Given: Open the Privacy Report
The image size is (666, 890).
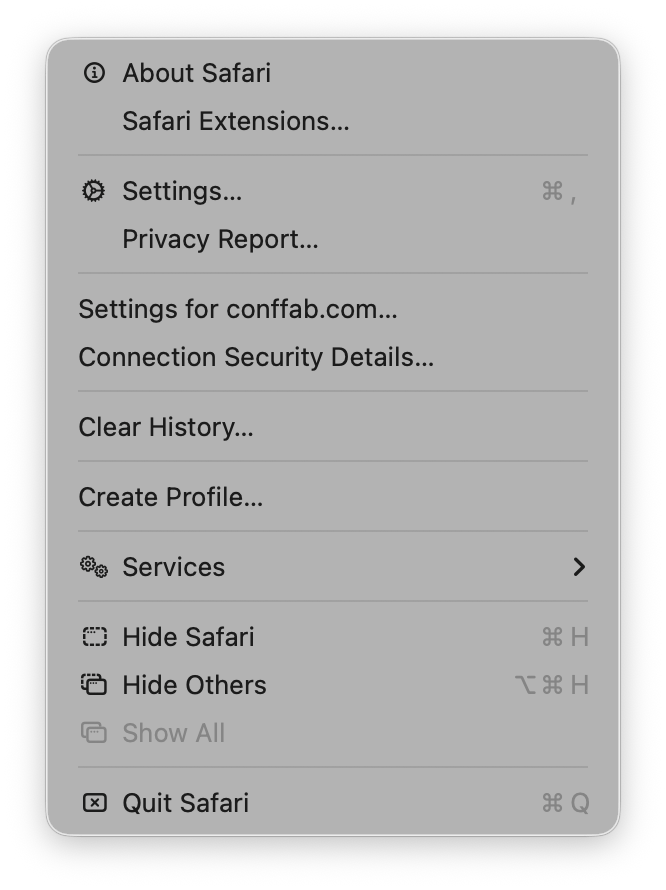Looking at the screenshot, I should coord(220,238).
